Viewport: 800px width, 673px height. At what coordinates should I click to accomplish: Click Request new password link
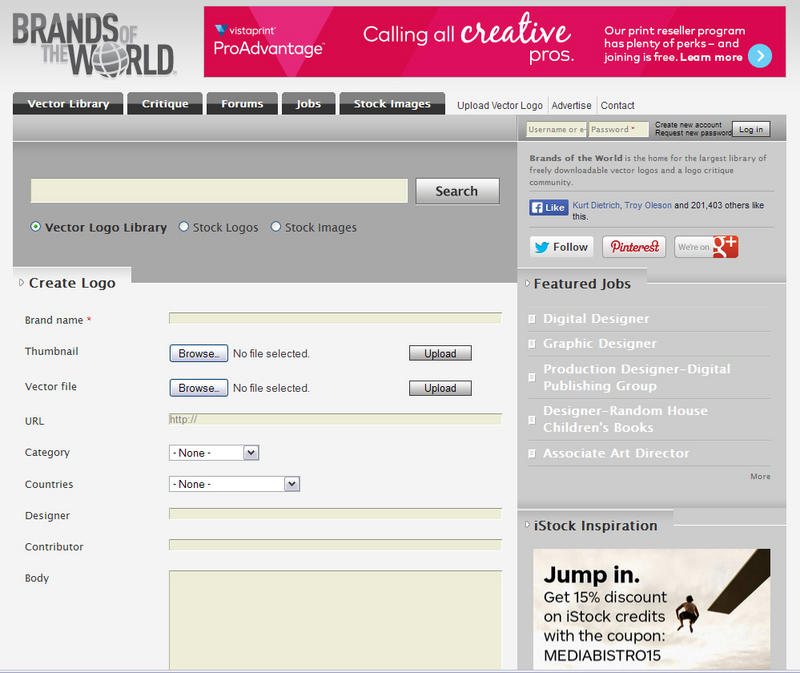[x=693, y=133]
